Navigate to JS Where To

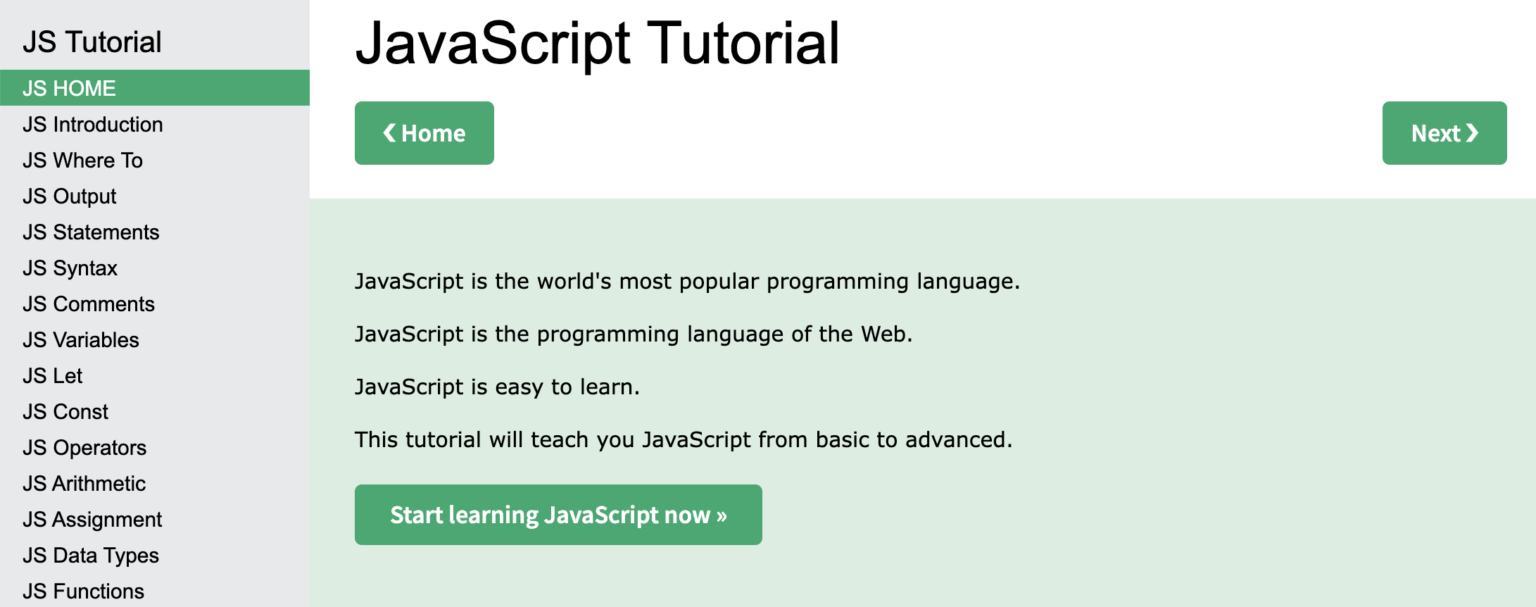coord(83,161)
